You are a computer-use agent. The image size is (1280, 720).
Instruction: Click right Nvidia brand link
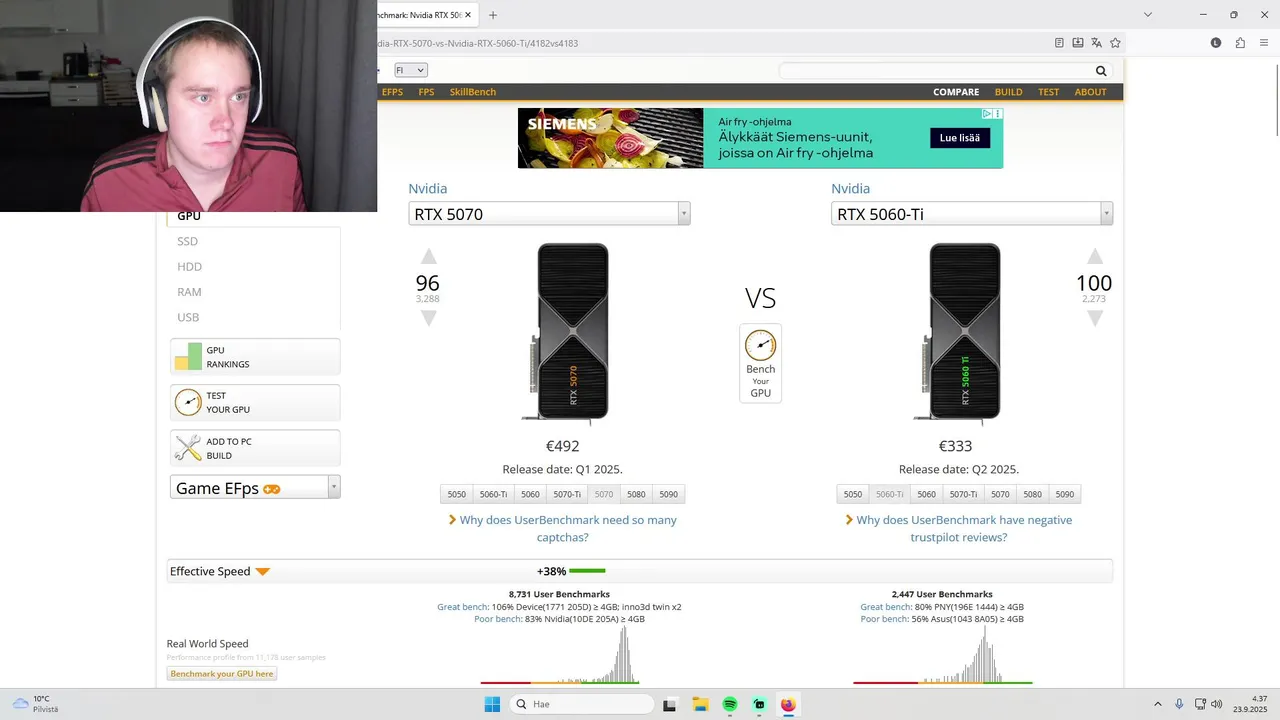tap(851, 188)
